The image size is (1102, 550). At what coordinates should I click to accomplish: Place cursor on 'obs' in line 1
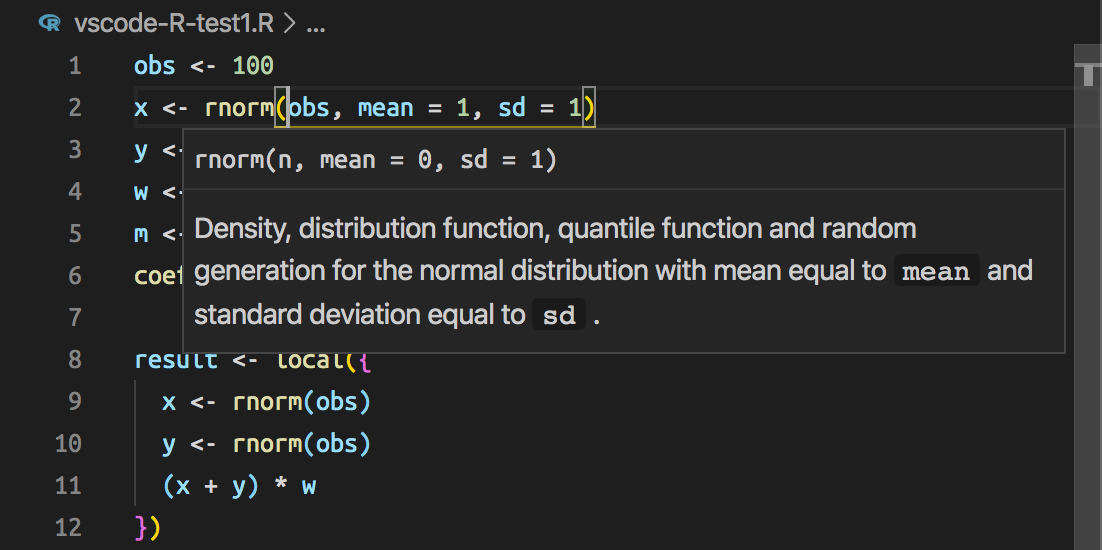point(155,66)
